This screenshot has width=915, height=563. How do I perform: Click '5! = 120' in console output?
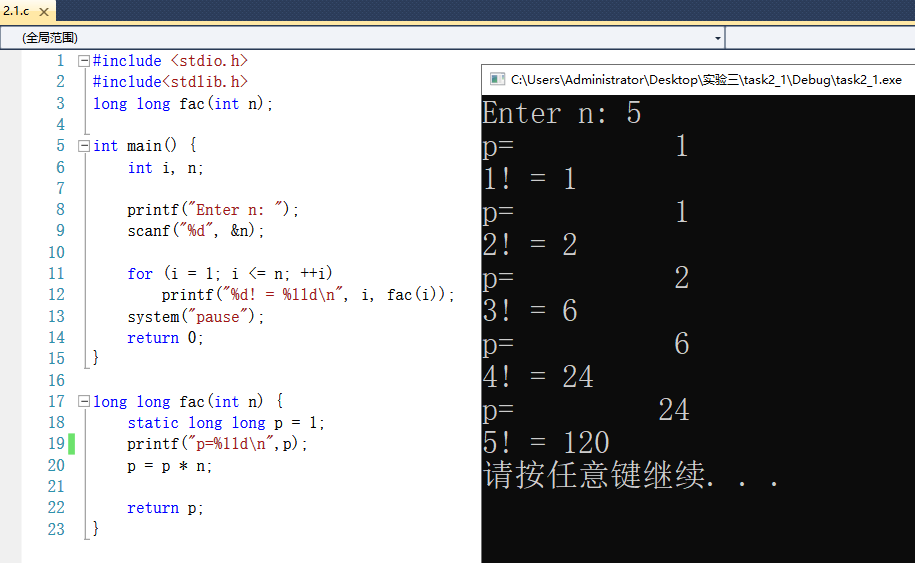546,442
